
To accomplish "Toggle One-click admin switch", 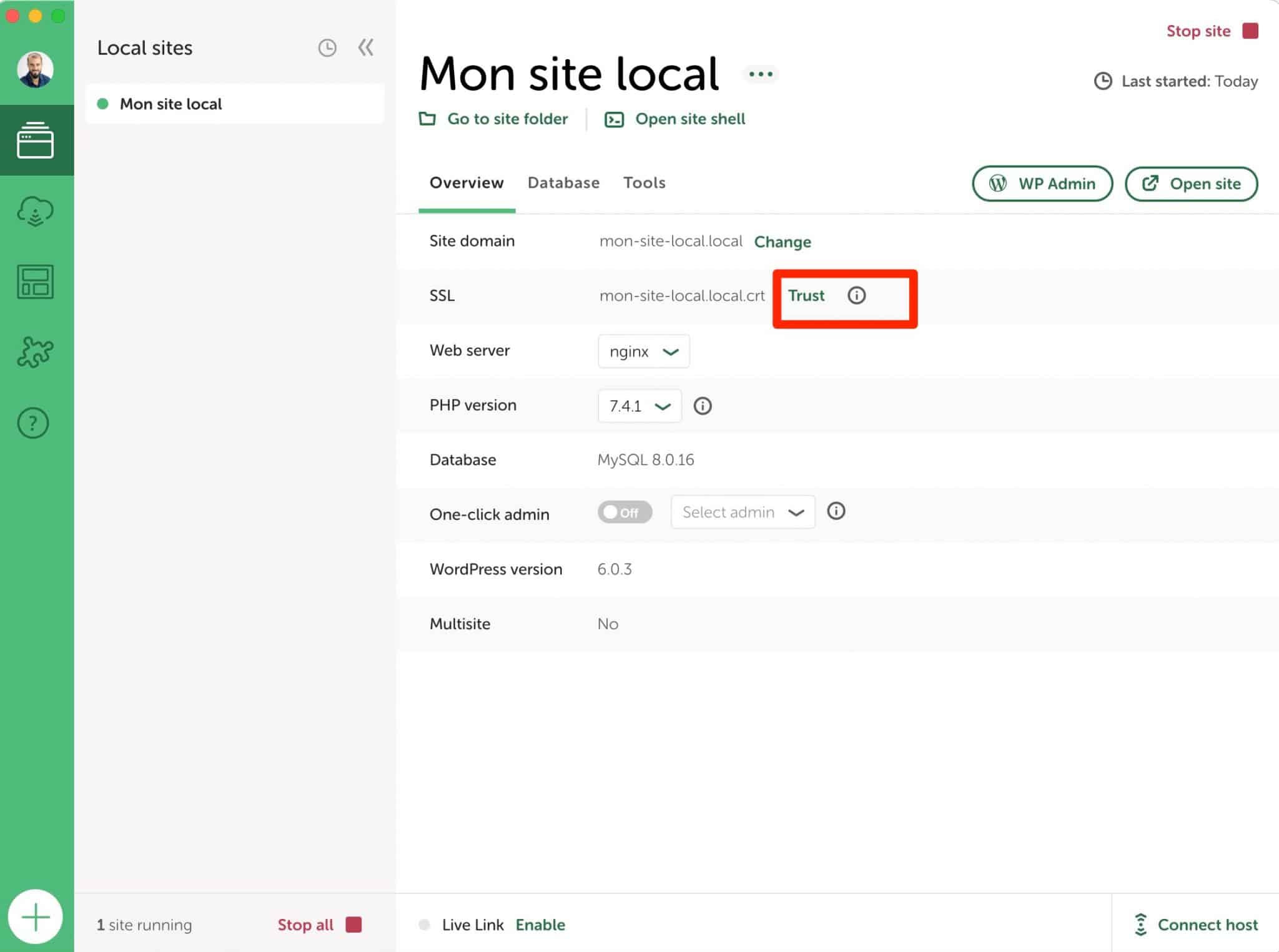I will coord(625,512).
